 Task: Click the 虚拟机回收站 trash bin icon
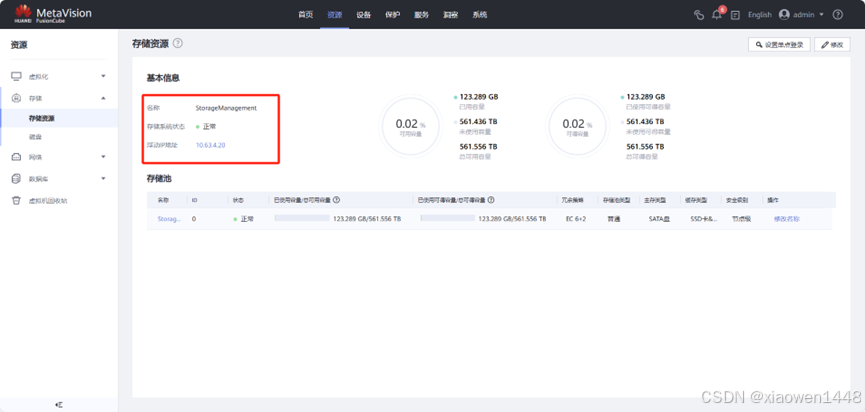coord(17,201)
